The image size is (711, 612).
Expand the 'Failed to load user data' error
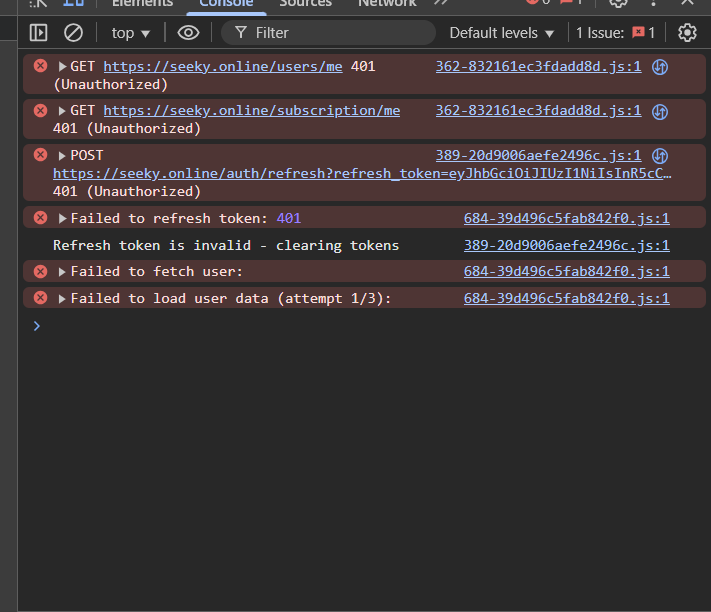coord(63,298)
